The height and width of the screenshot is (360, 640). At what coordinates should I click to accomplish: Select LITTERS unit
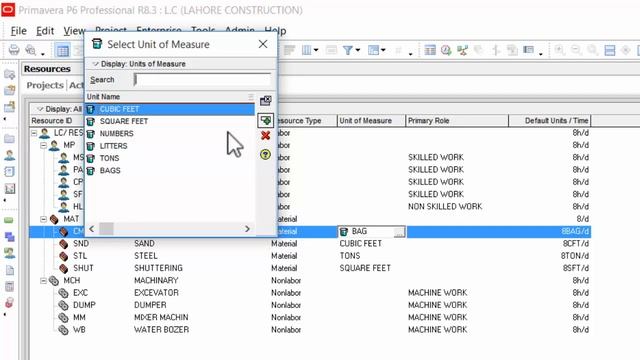170,146
